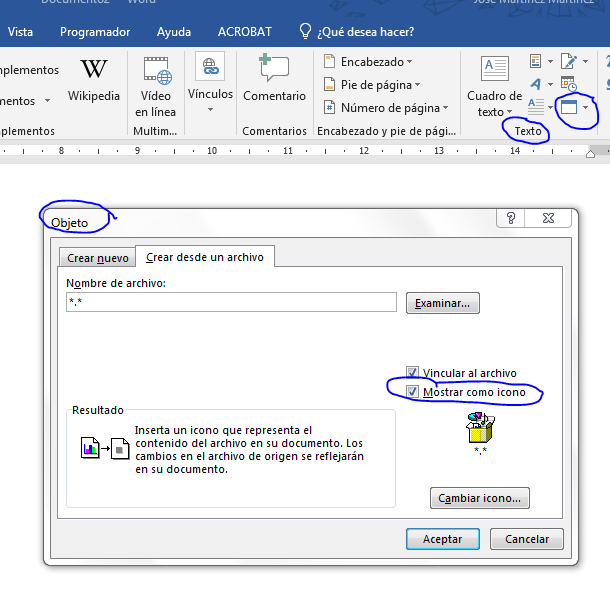Click the Multim... group label
The width and height of the screenshot is (610, 602).
tap(155, 131)
